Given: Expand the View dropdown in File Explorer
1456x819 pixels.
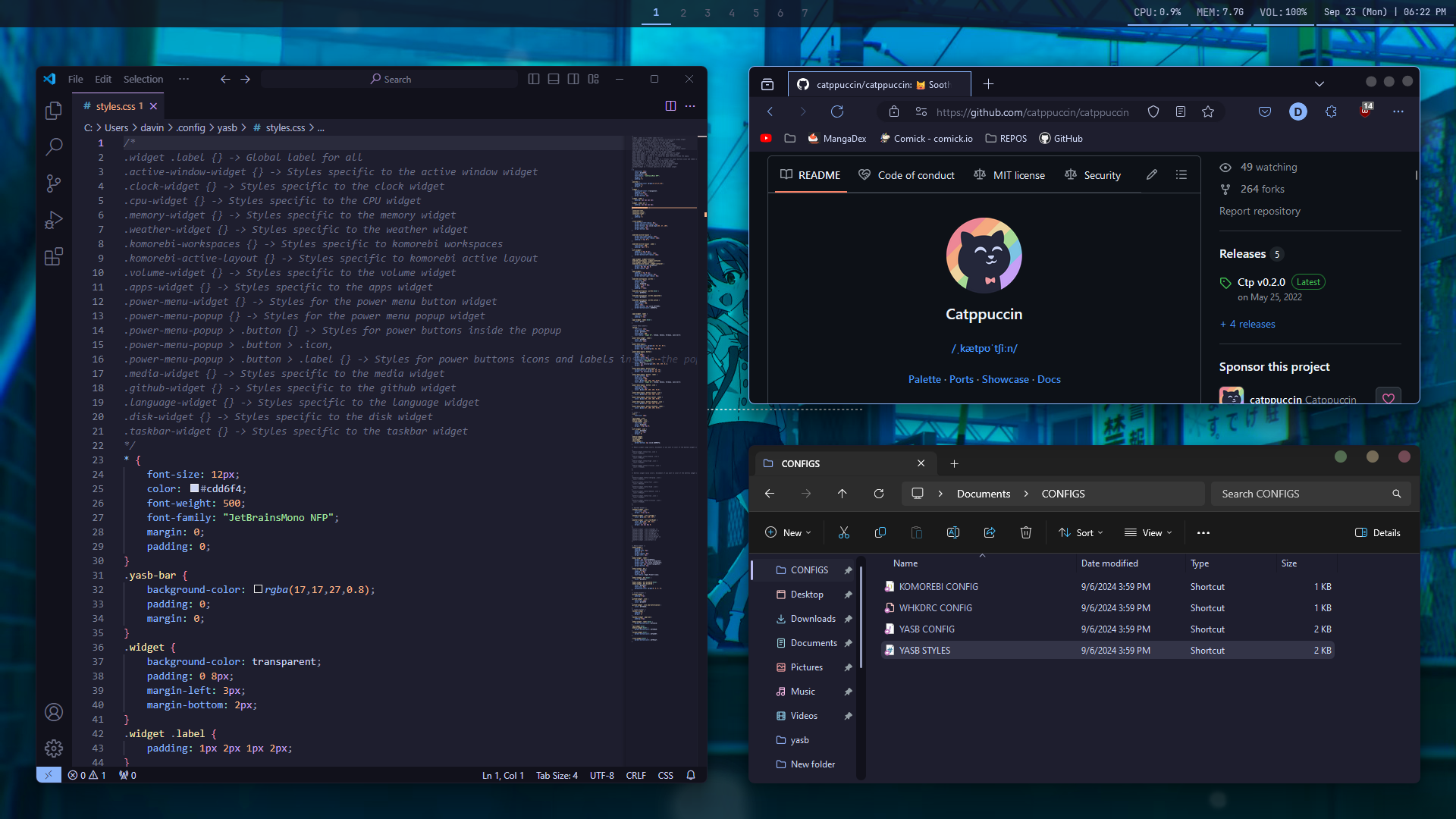Looking at the screenshot, I should click(1148, 532).
